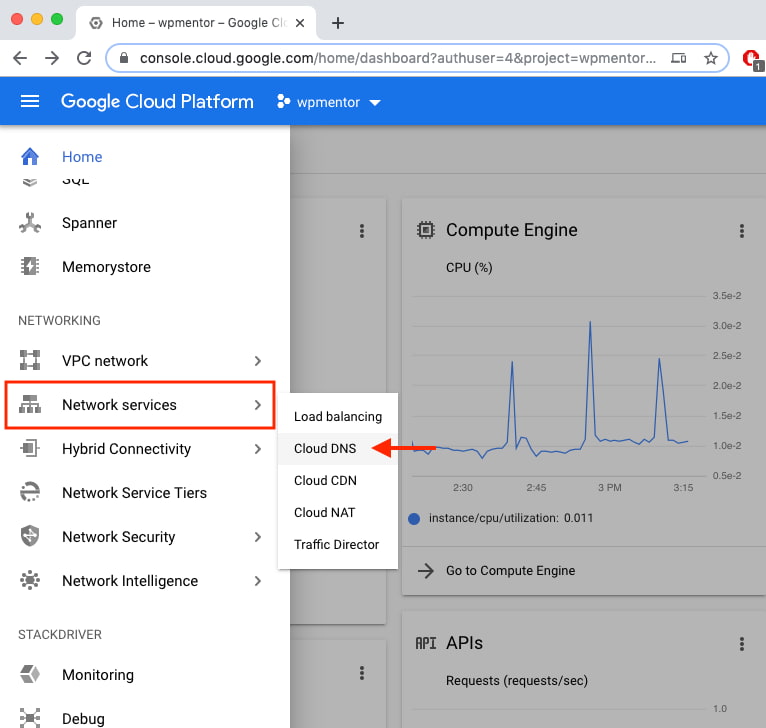Click the Network Service Tiers icon
This screenshot has width=766, height=728.
click(x=30, y=492)
